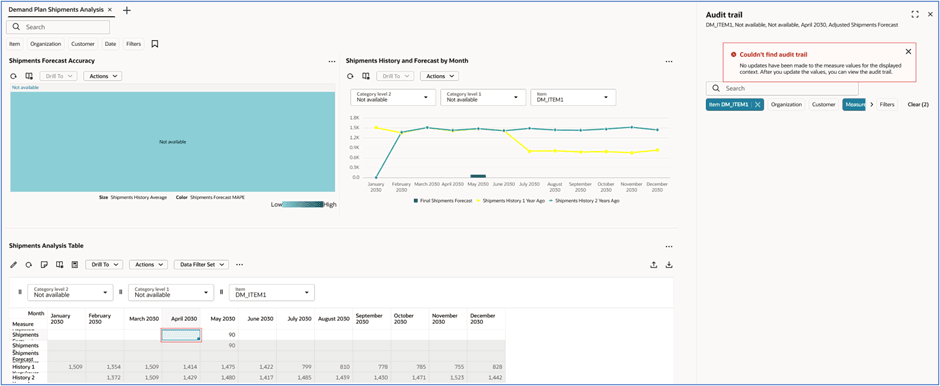Click Clear (2) in Audit trail

coord(918,104)
